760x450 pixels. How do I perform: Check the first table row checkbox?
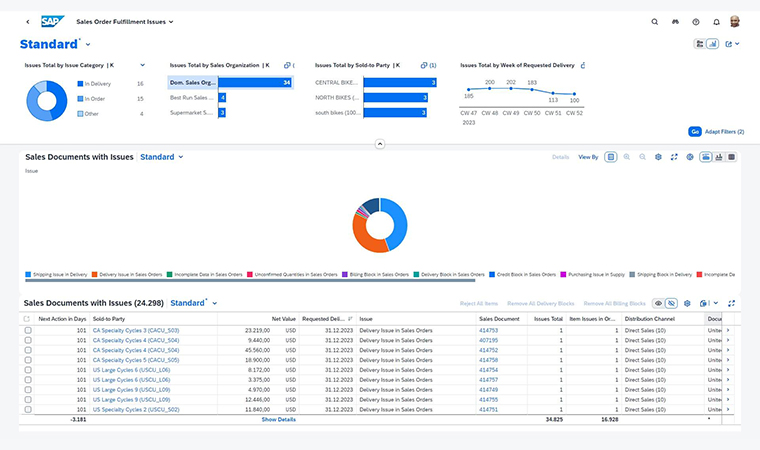[x=28, y=330]
